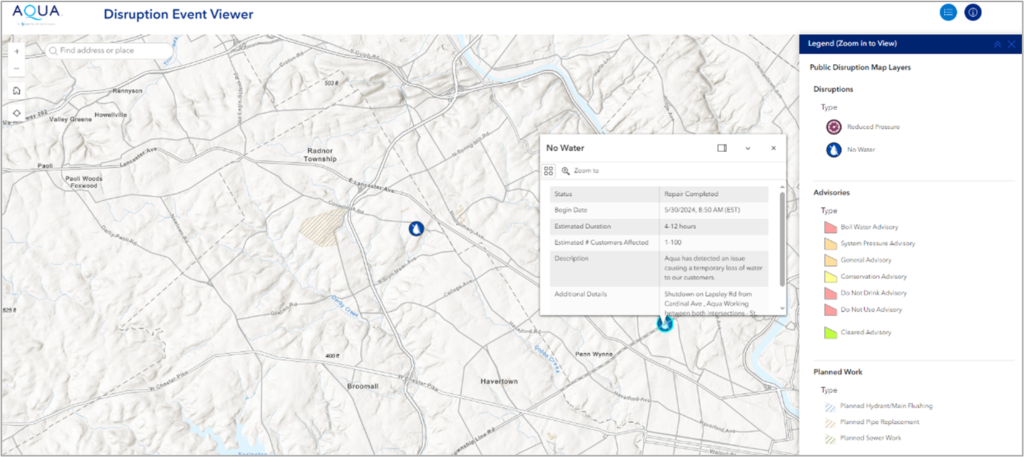Screen dimensions: 1024x457
Task: Click the Begin Date value 5/30/2024
Action: [703, 210]
